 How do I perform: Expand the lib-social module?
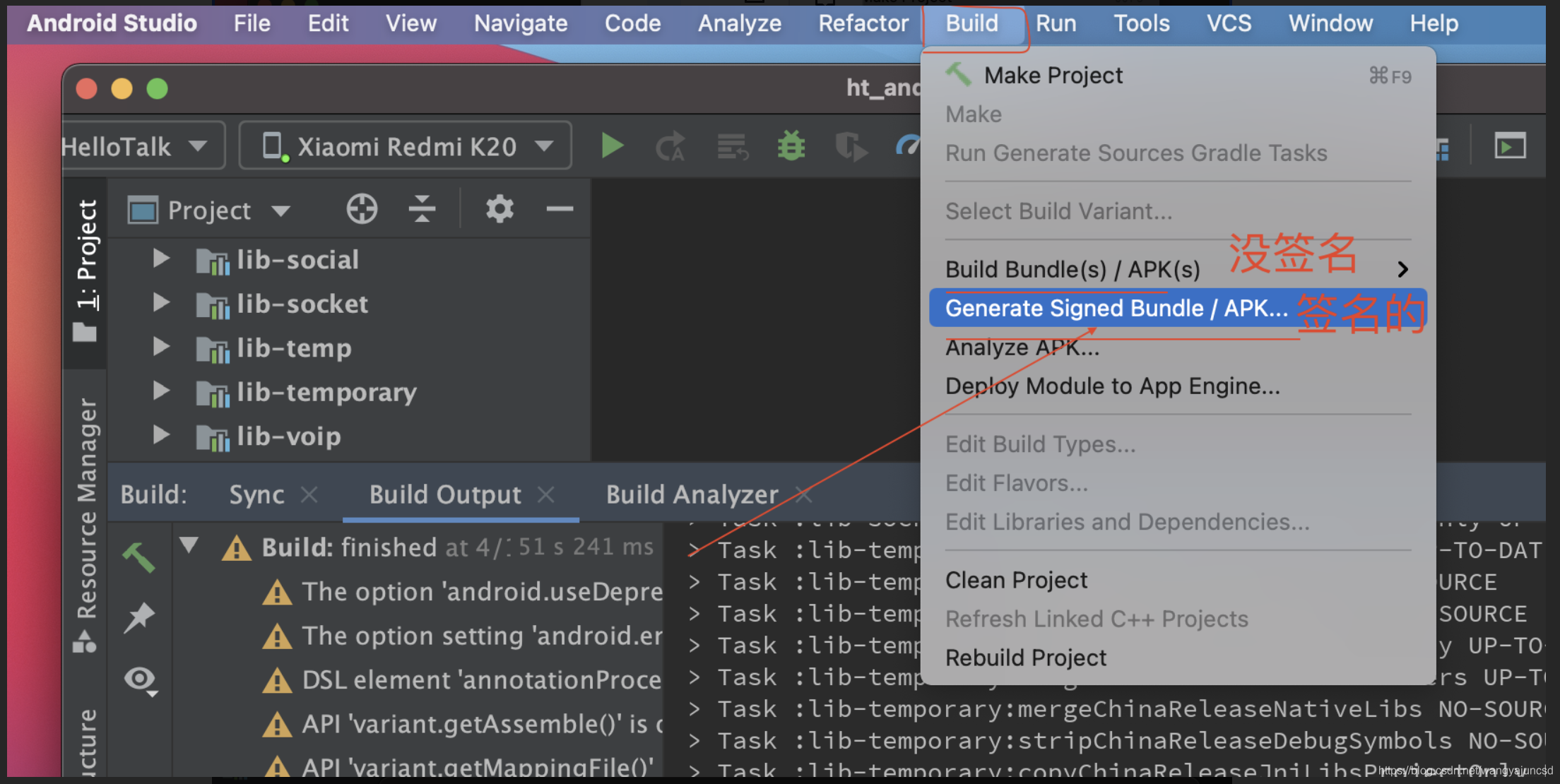point(161,259)
